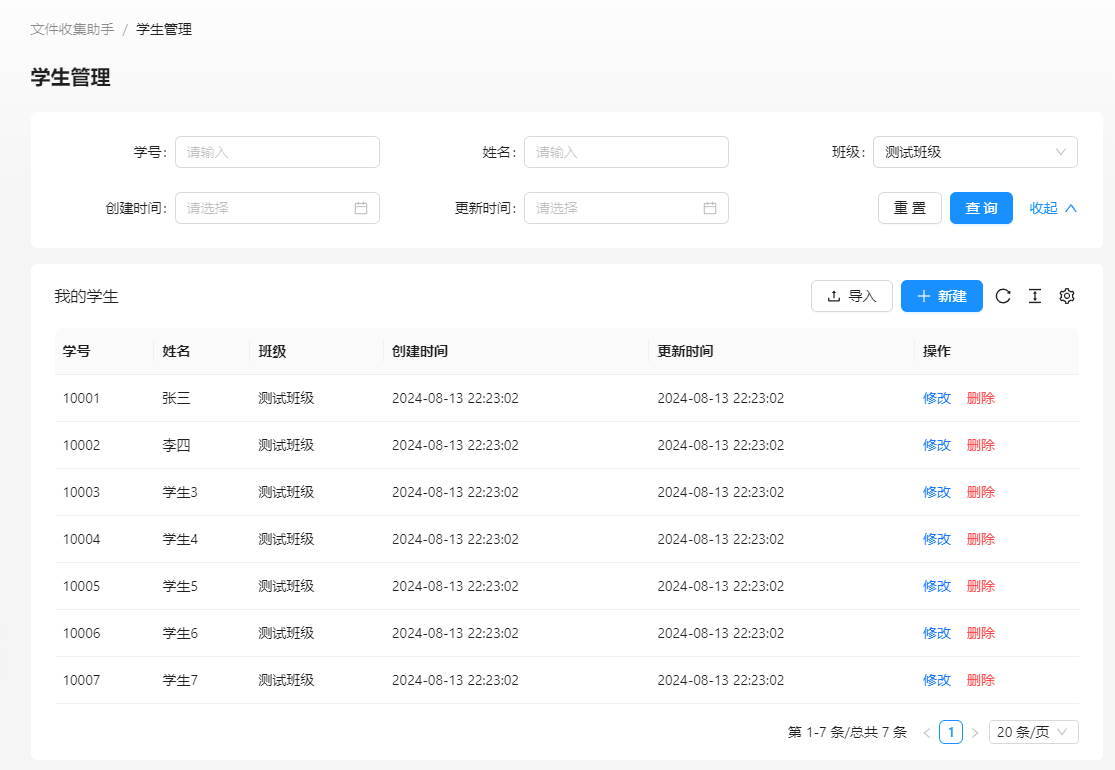Click the name 学生5
Image resolution: width=1115 pixels, height=770 pixels.
click(180, 586)
